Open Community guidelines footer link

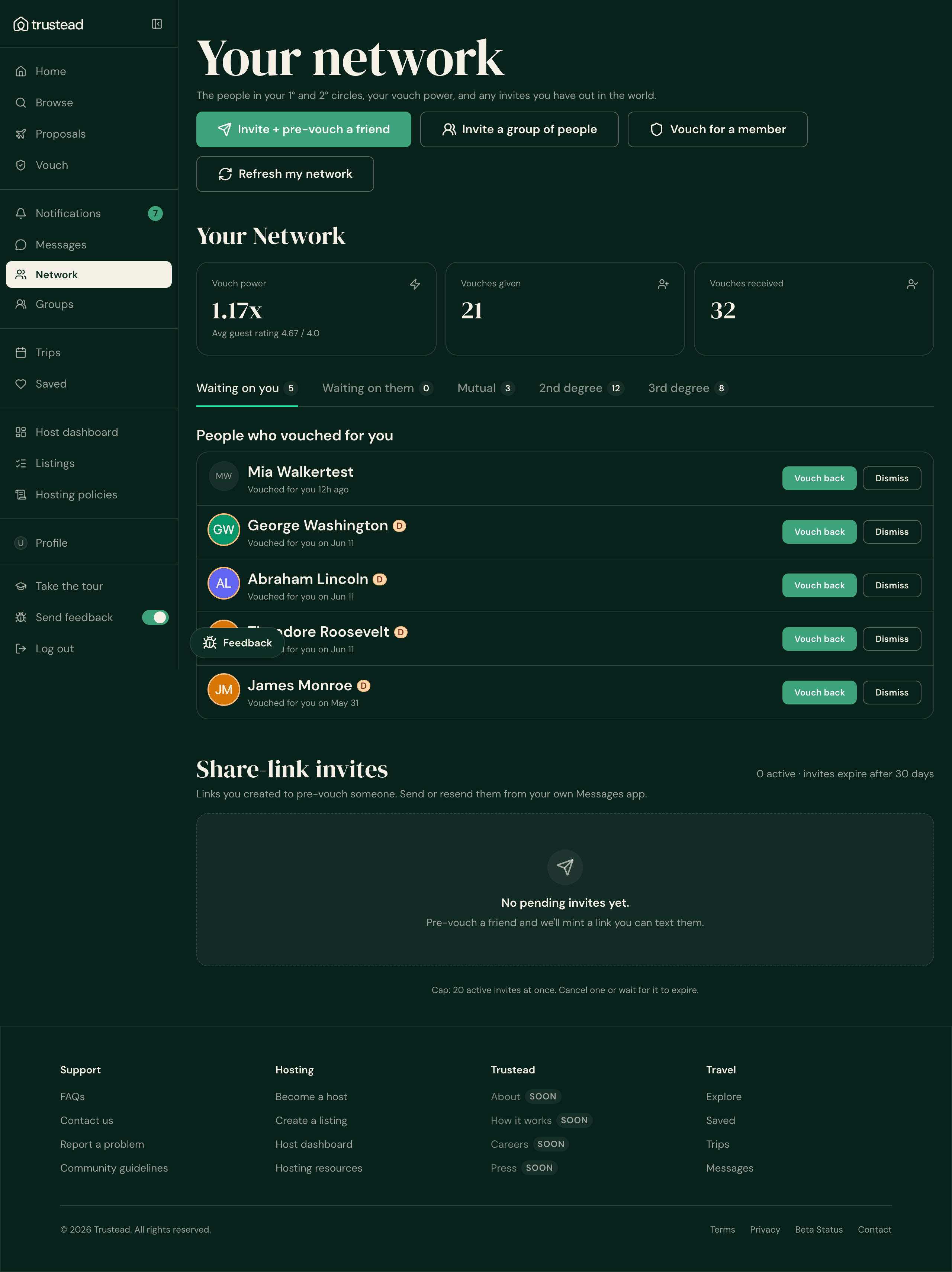[x=114, y=1168]
